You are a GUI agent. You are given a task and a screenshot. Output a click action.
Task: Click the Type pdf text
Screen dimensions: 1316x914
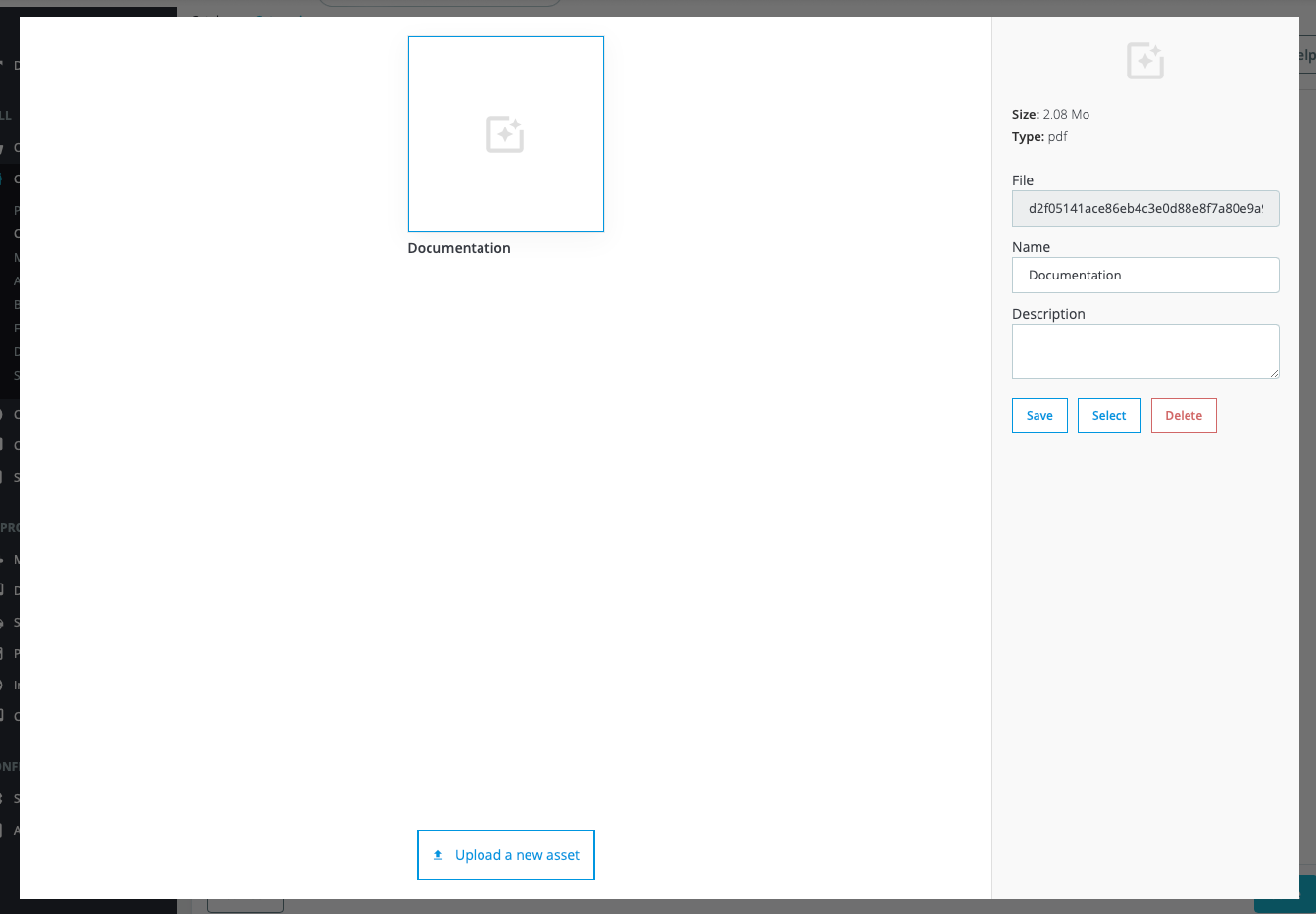pos(1039,136)
